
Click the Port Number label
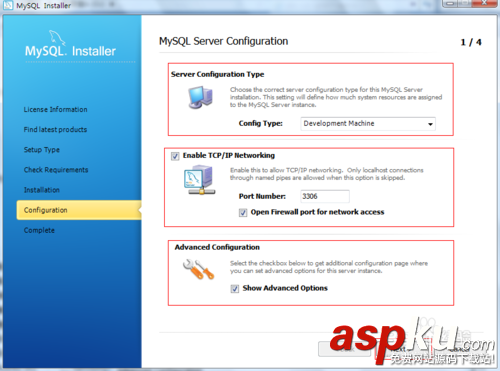tap(262, 196)
